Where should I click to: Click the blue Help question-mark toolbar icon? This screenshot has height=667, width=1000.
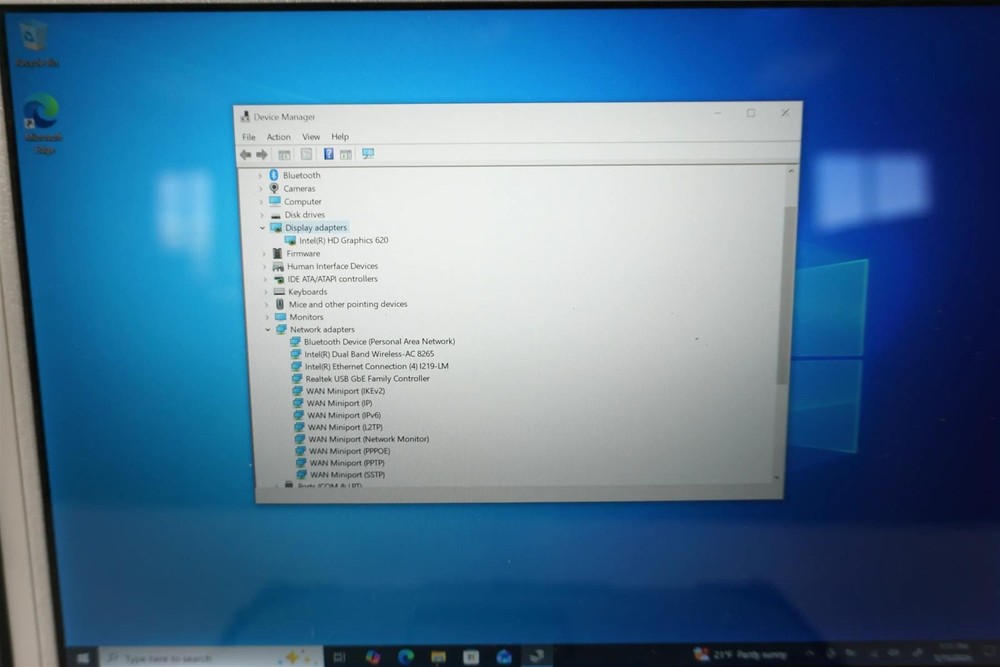pyautogui.click(x=328, y=155)
